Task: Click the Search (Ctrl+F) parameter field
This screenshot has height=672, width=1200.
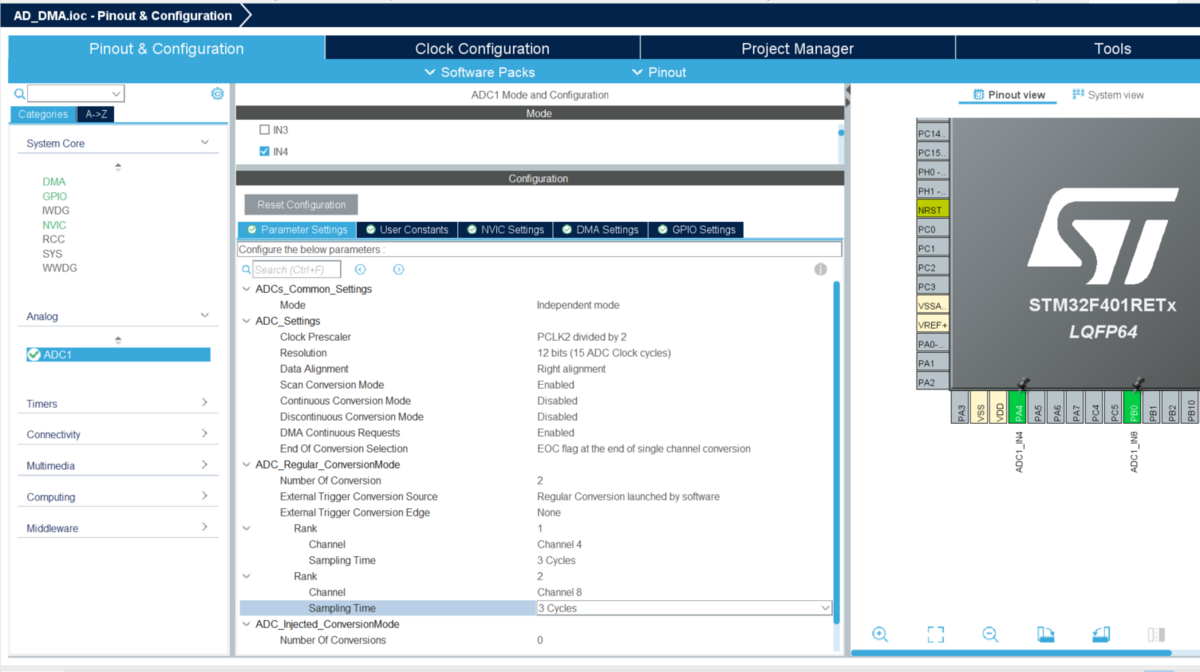Action: tap(296, 269)
